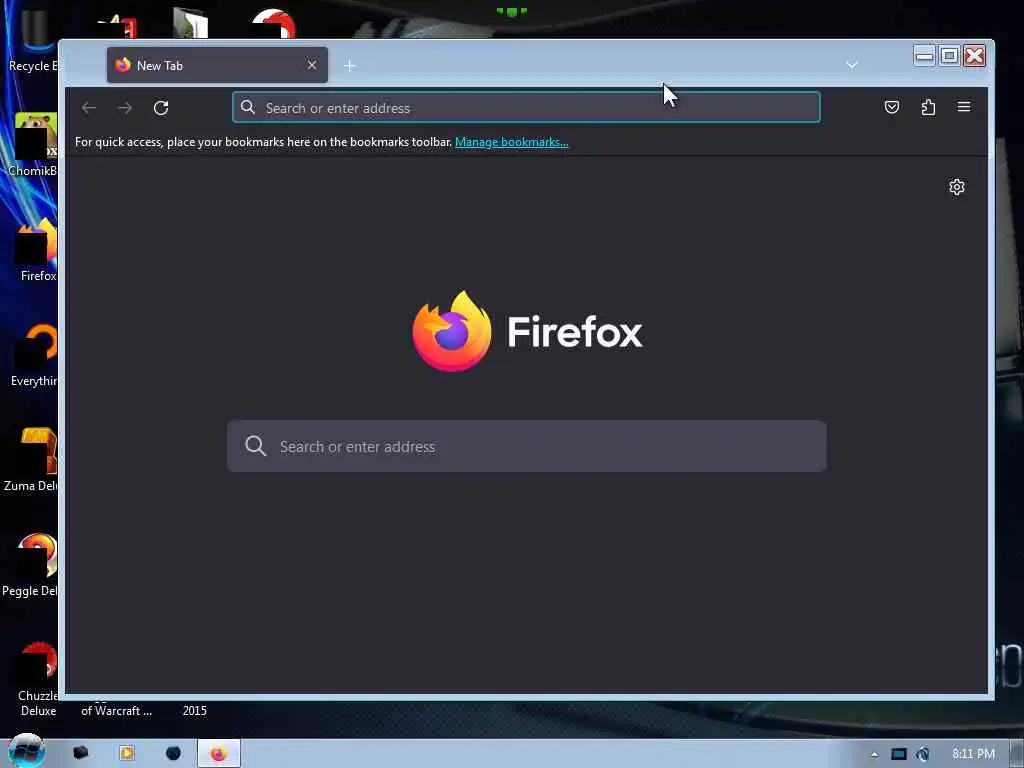This screenshot has width=1024, height=768.
Task: Select the ChomikBox desktop icon
Action: coord(33,145)
